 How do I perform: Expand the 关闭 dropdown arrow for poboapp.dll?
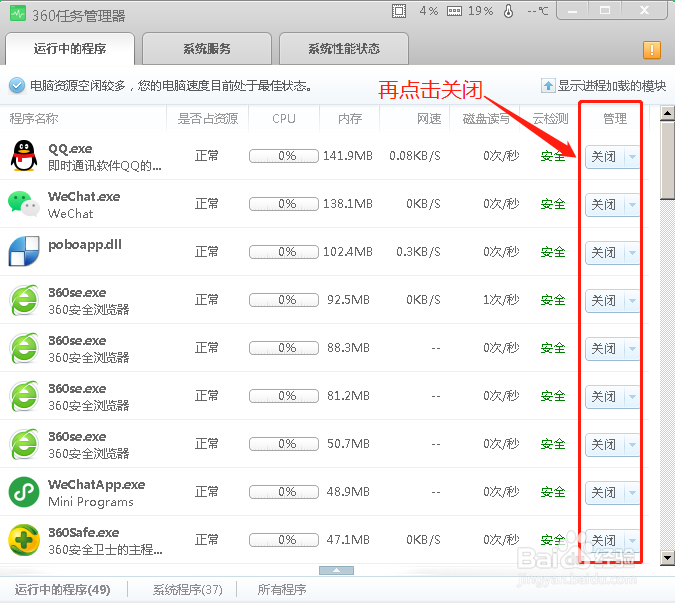(632, 252)
